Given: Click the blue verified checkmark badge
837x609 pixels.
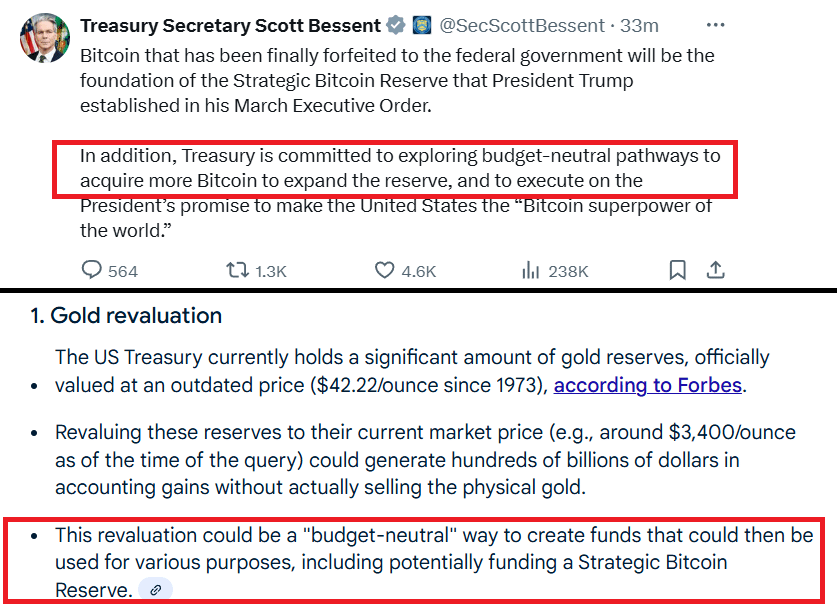Looking at the screenshot, I should [396, 25].
